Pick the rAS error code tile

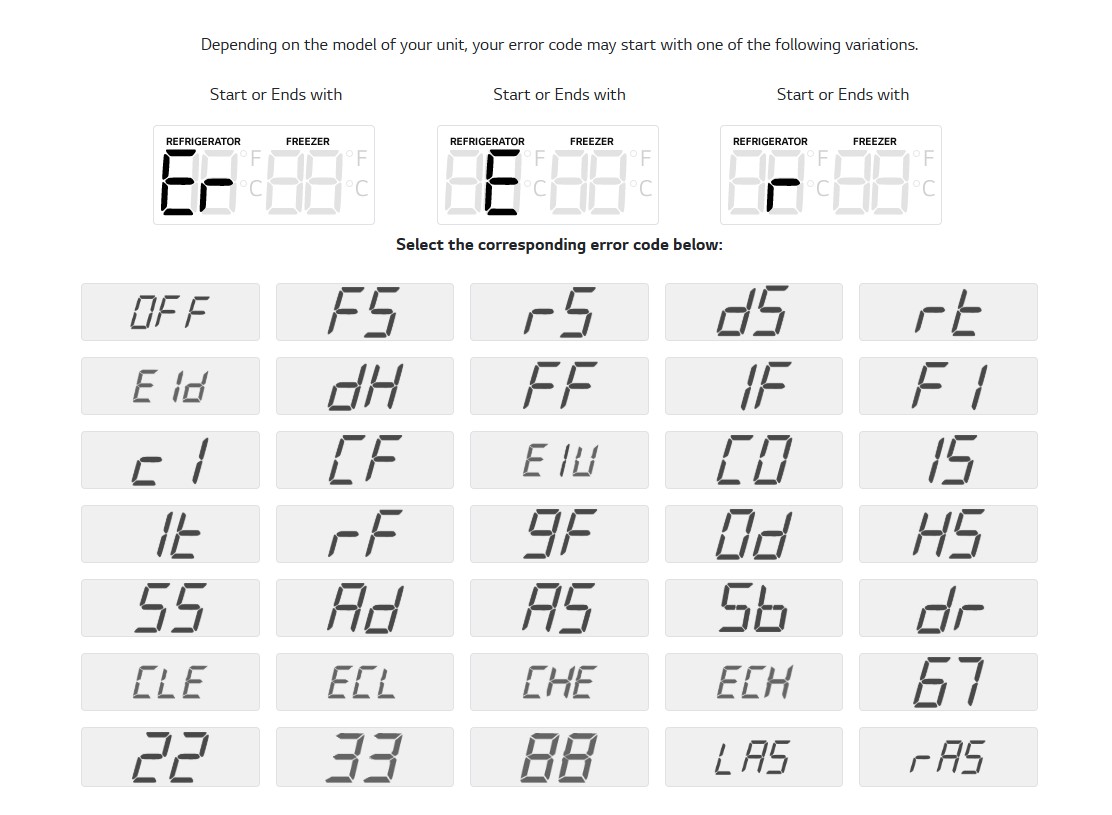[x=947, y=757]
